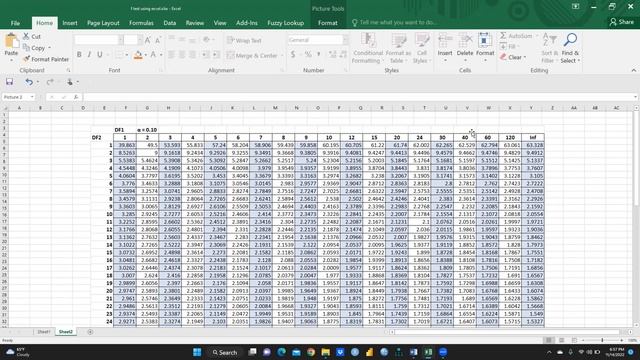Open File Explorer from the taskbar
This screenshot has height=360, width=640.
click(x=325, y=352)
